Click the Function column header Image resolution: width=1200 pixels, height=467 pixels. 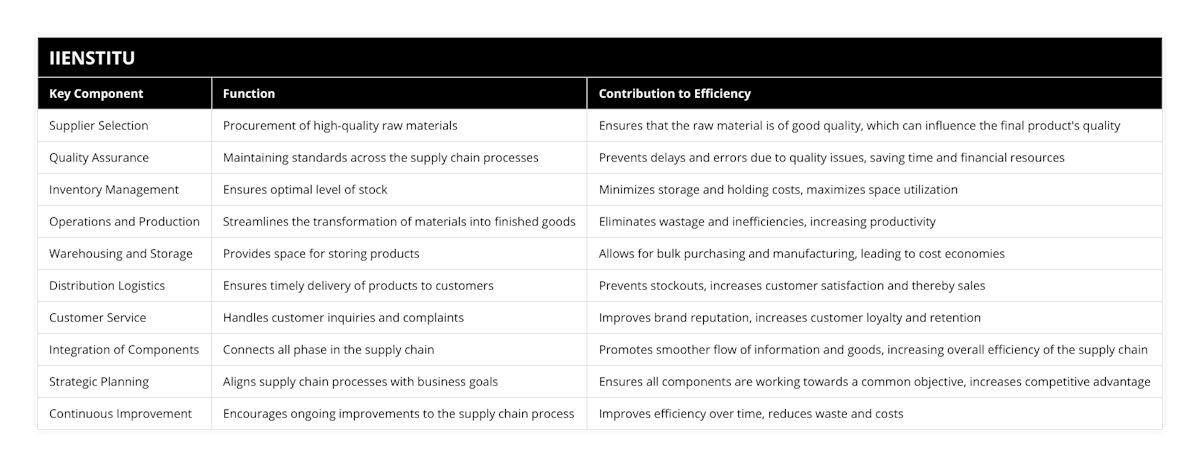tap(249, 94)
